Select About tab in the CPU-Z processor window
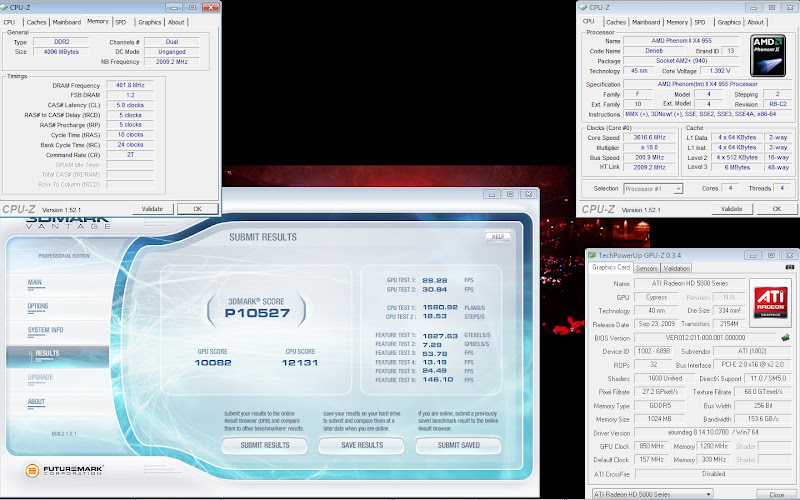 (x=756, y=22)
